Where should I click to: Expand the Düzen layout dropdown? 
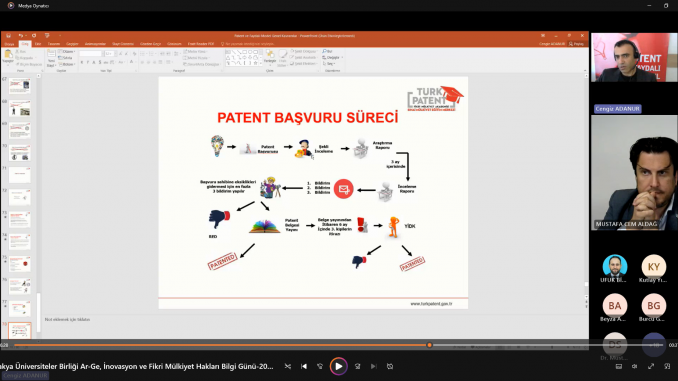(67, 51)
